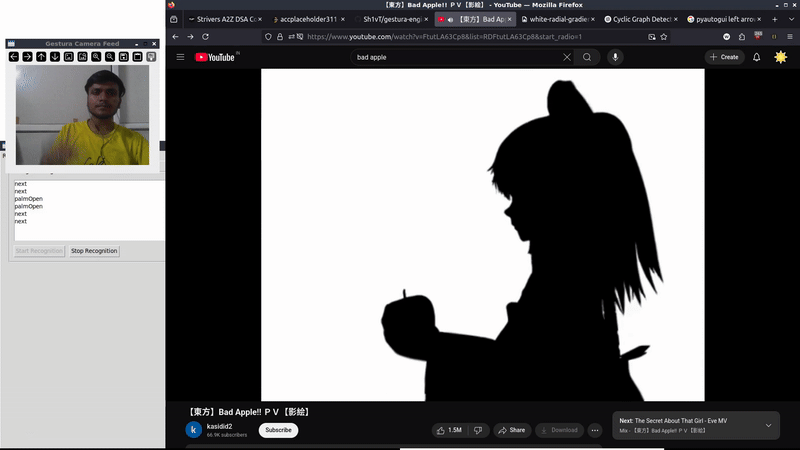Click the Gestura webcam feed image

pyautogui.click(x=82, y=115)
